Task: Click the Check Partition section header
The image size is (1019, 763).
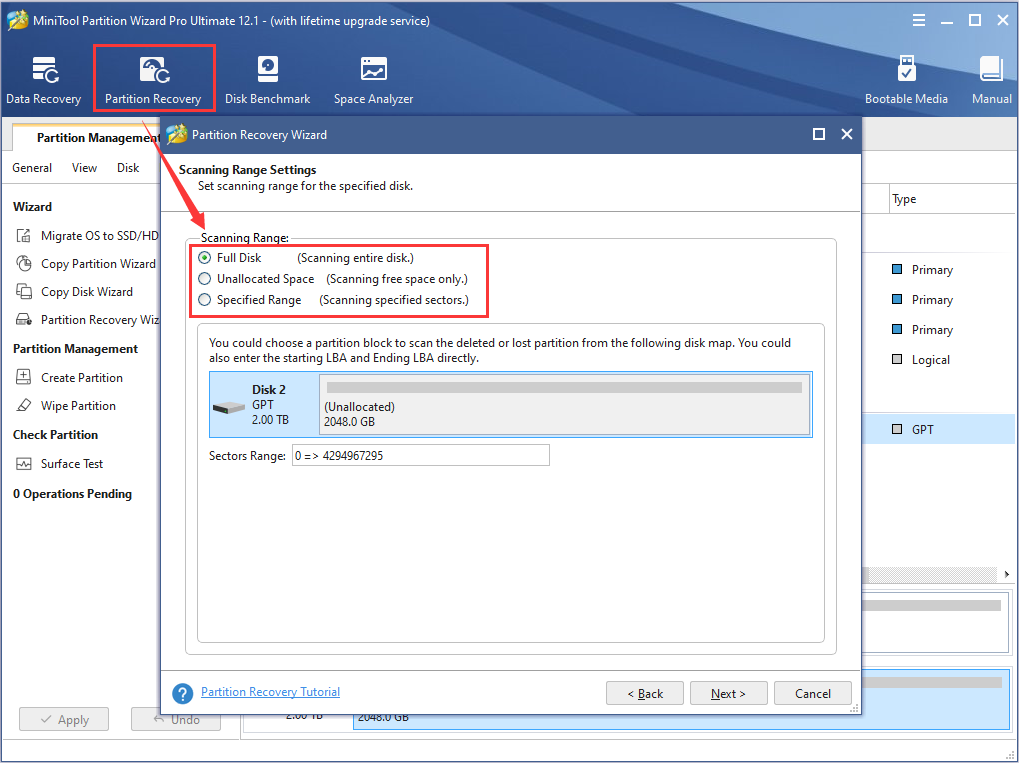Action: [55, 435]
